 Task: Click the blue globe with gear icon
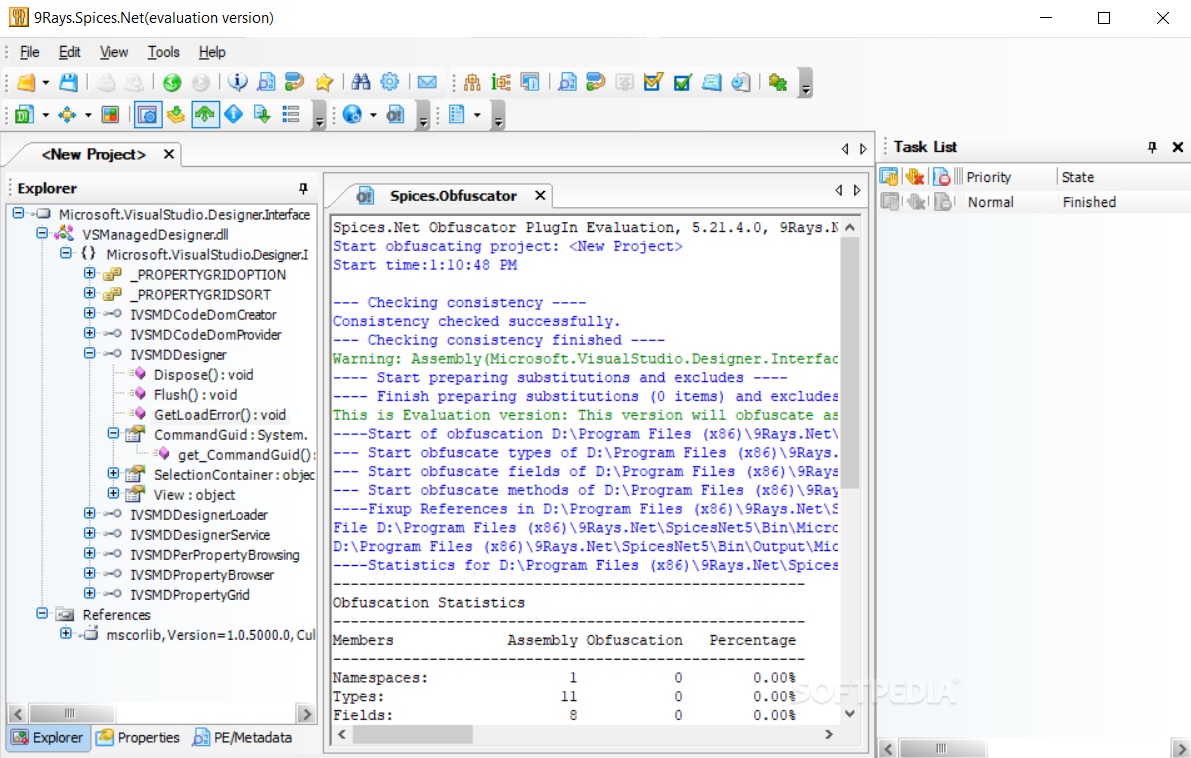pyautogui.click(x=352, y=115)
